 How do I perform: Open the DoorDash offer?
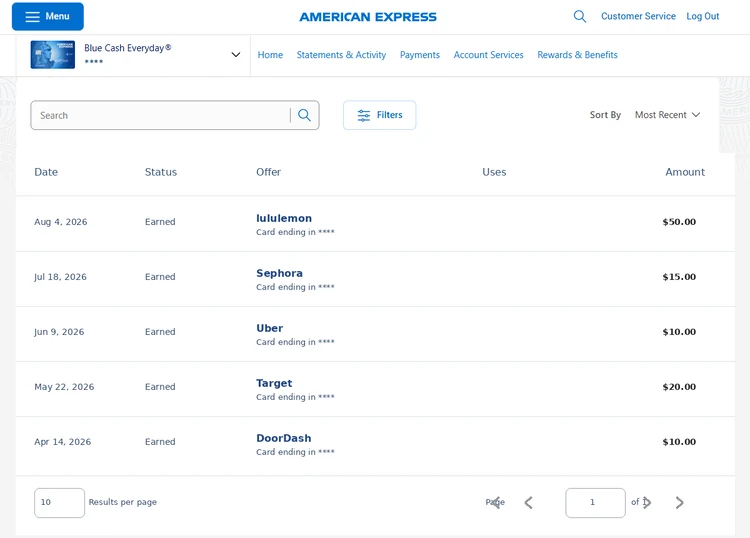[284, 438]
